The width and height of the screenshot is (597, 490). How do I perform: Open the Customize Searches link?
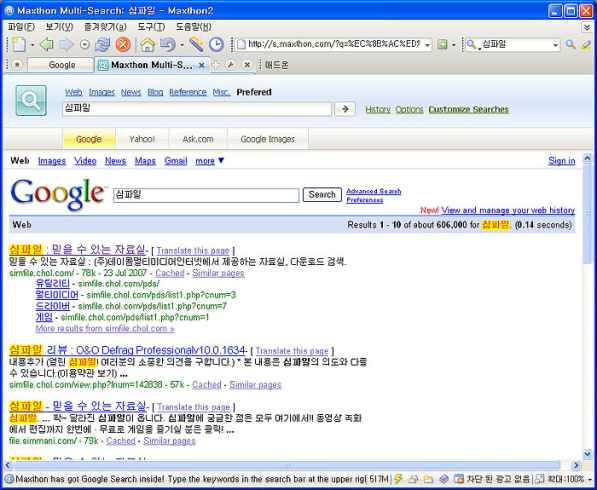pyautogui.click(x=469, y=110)
